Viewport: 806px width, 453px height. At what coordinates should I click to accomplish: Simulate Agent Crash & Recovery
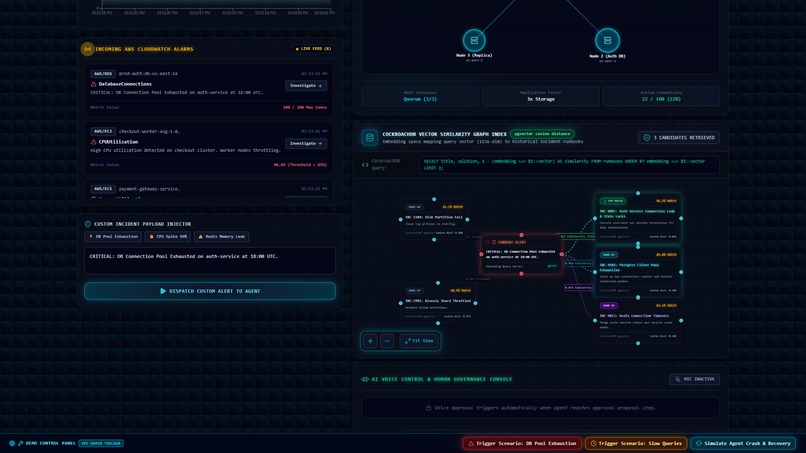point(743,443)
